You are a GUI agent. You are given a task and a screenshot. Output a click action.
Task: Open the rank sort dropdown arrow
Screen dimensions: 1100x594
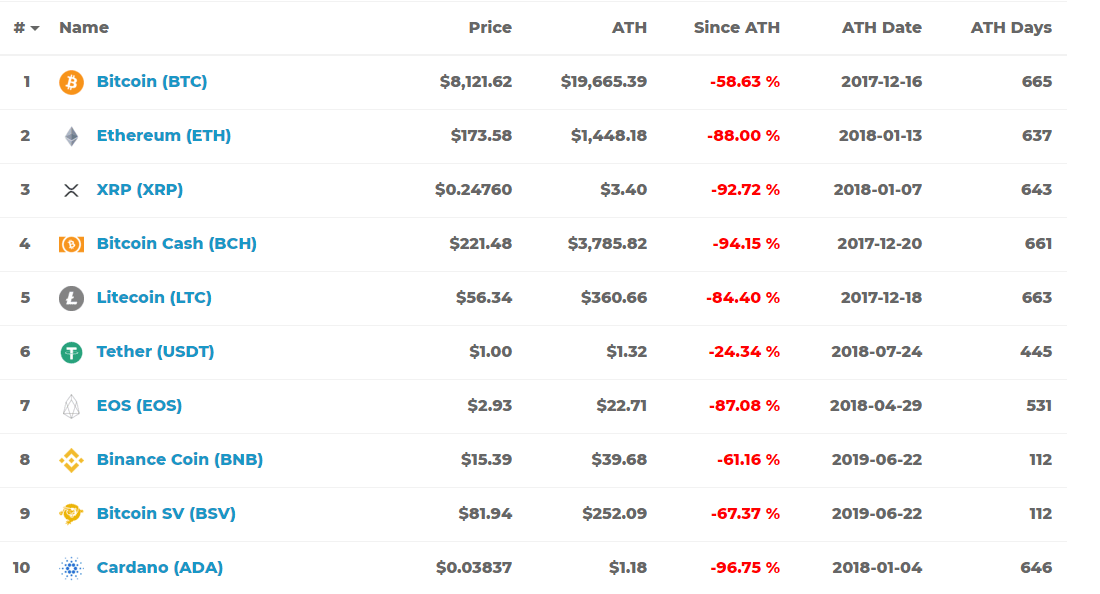[x=33, y=28]
